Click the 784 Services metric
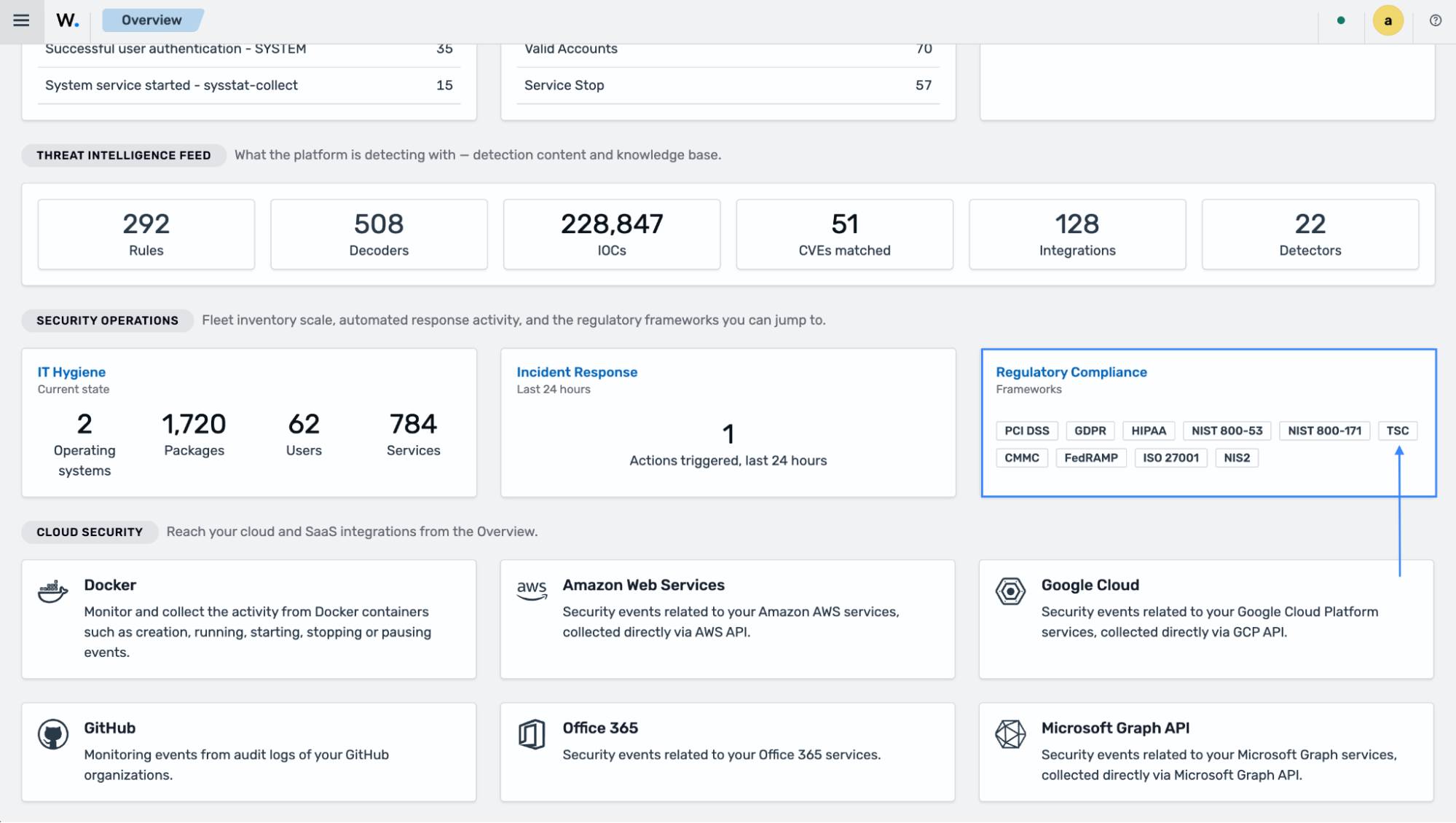1456x823 pixels. point(413,434)
